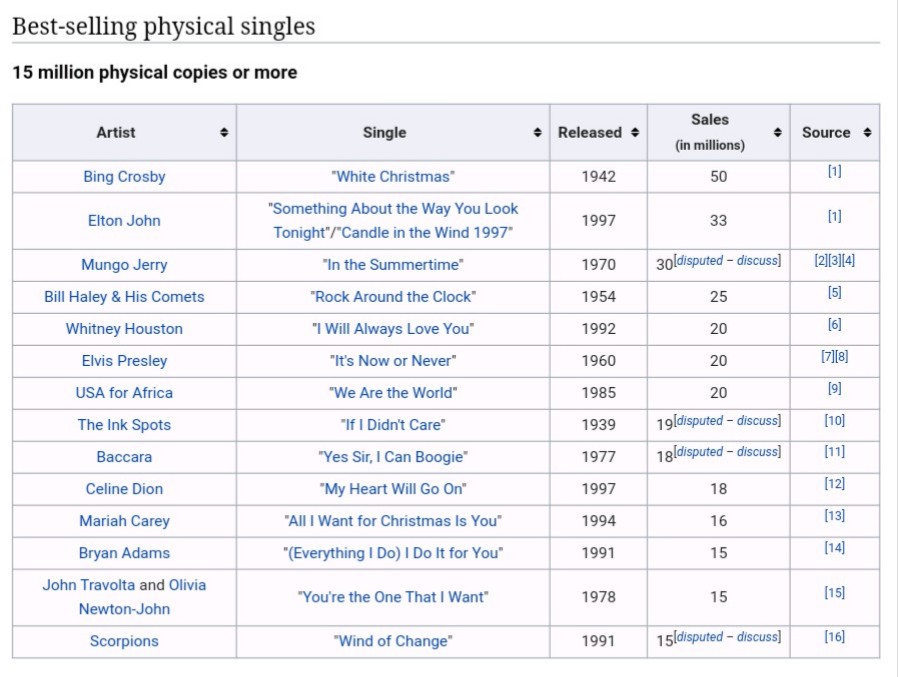Open Bing Crosby artist link
The width and height of the screenshot is (898, 677).
[124, 176]
